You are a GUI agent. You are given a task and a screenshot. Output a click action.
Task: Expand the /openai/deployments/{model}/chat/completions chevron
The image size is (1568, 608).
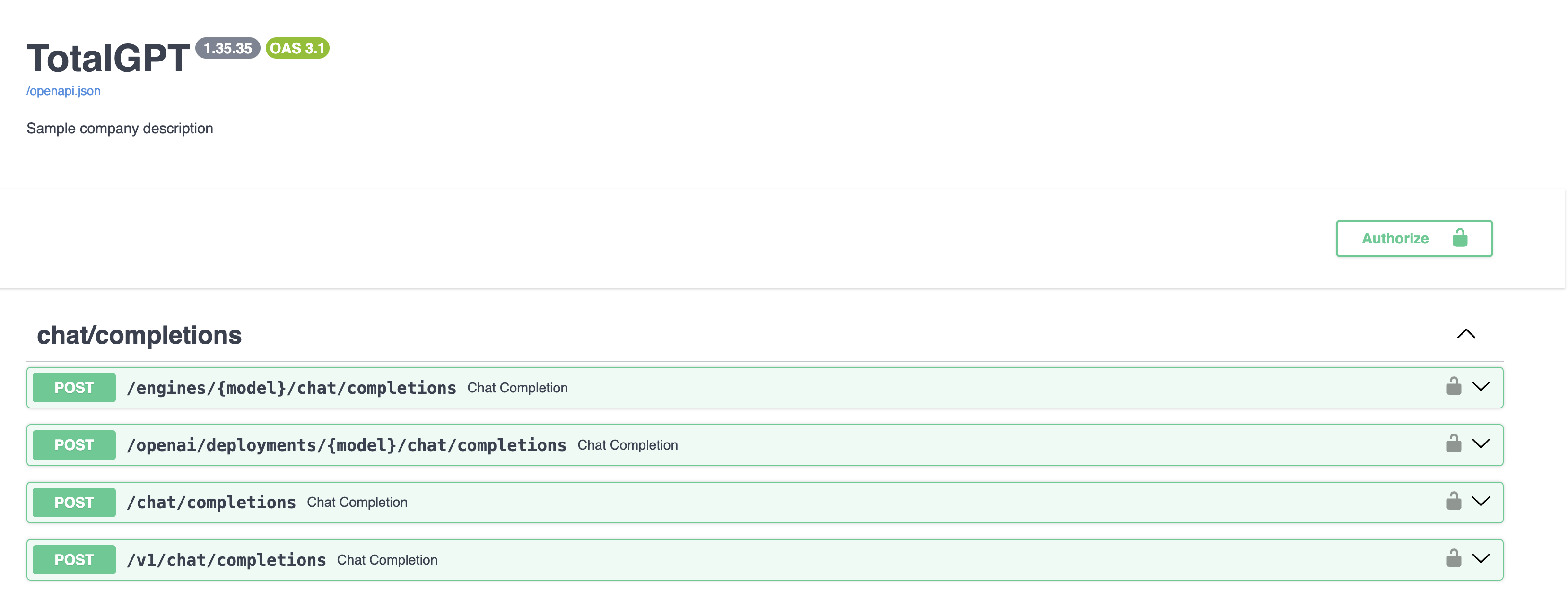(1481, 443)
